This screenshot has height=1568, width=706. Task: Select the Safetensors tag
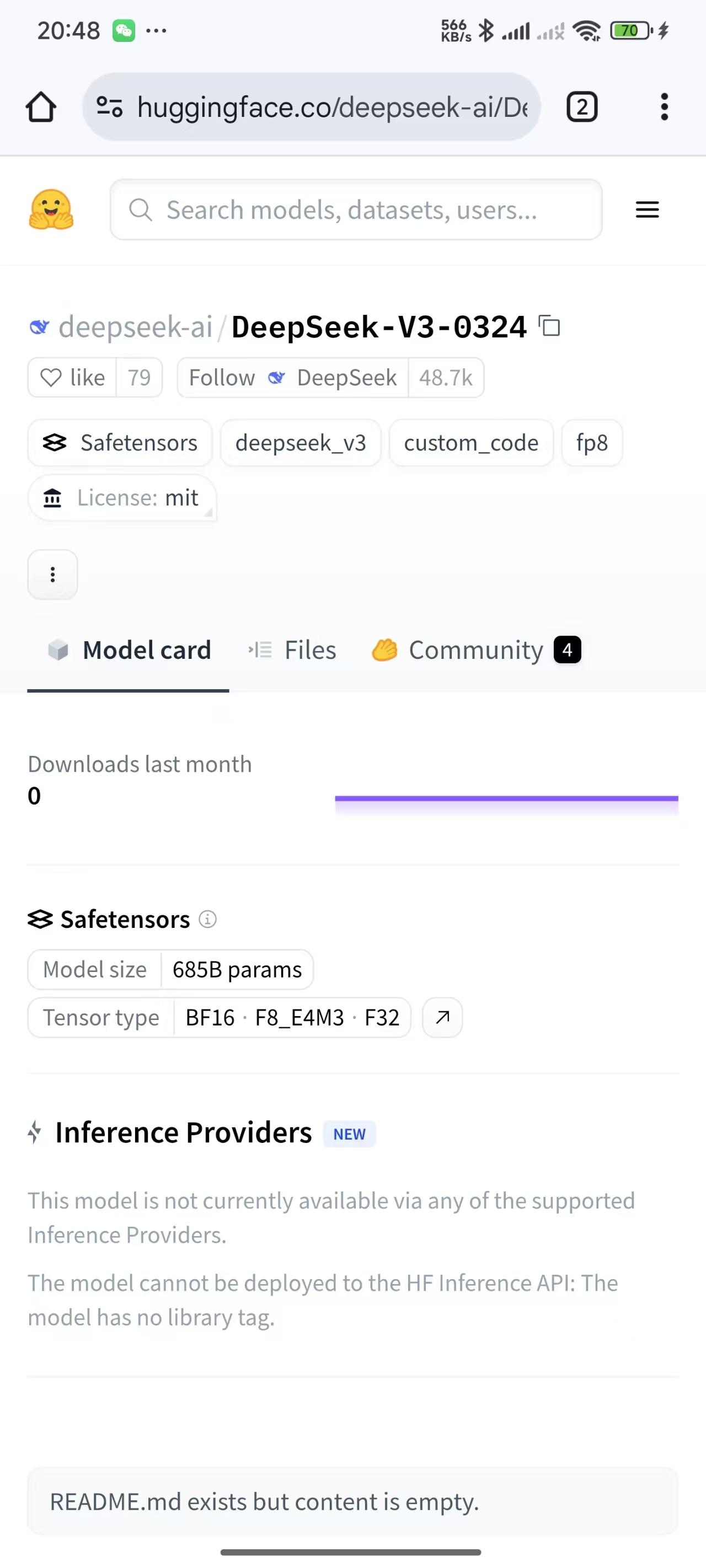[120, 443]
